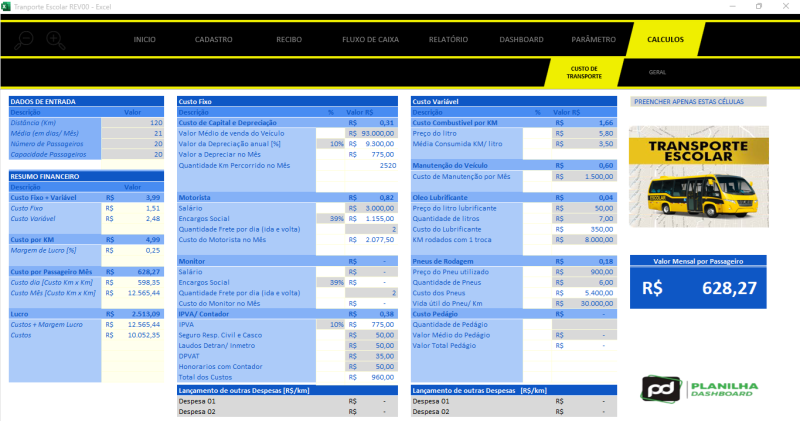Click the Excel app icon in title bar

click(x=8, y=6)
